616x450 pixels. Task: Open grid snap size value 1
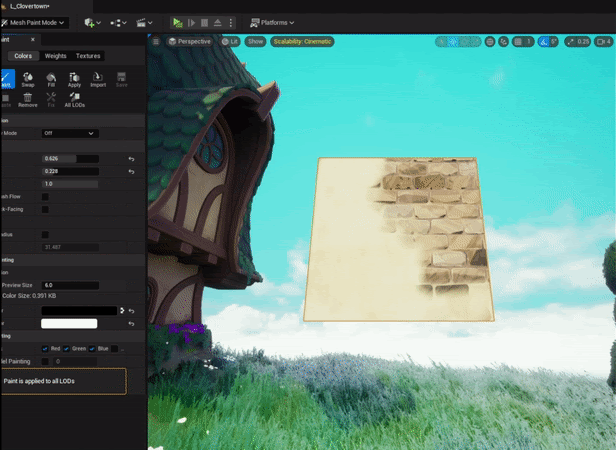[529, 42]
